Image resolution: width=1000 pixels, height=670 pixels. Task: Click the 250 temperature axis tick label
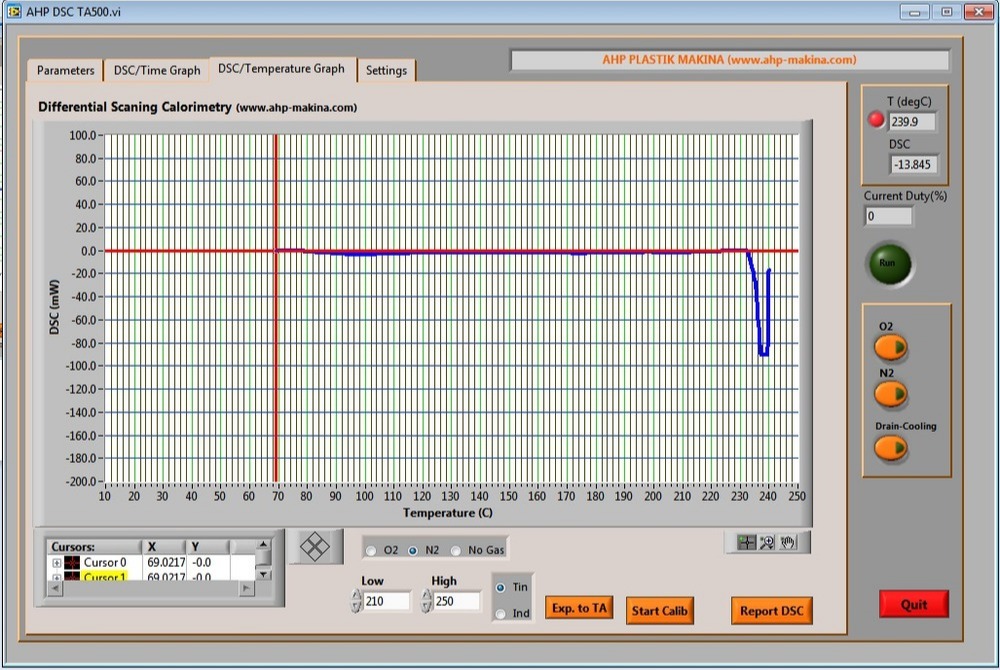point(797,496)
